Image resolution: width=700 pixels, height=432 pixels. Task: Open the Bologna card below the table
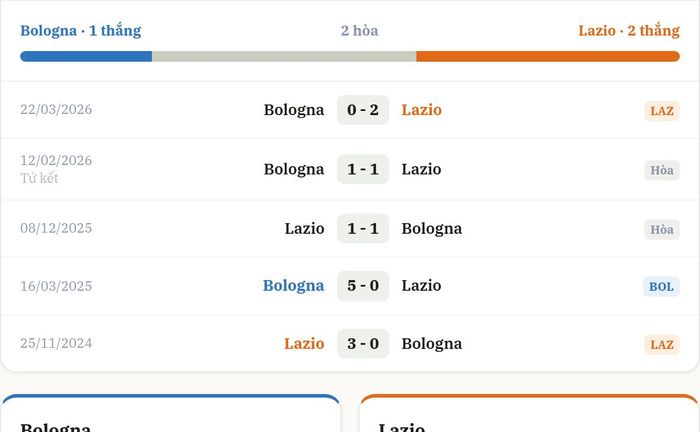point(171,413)
